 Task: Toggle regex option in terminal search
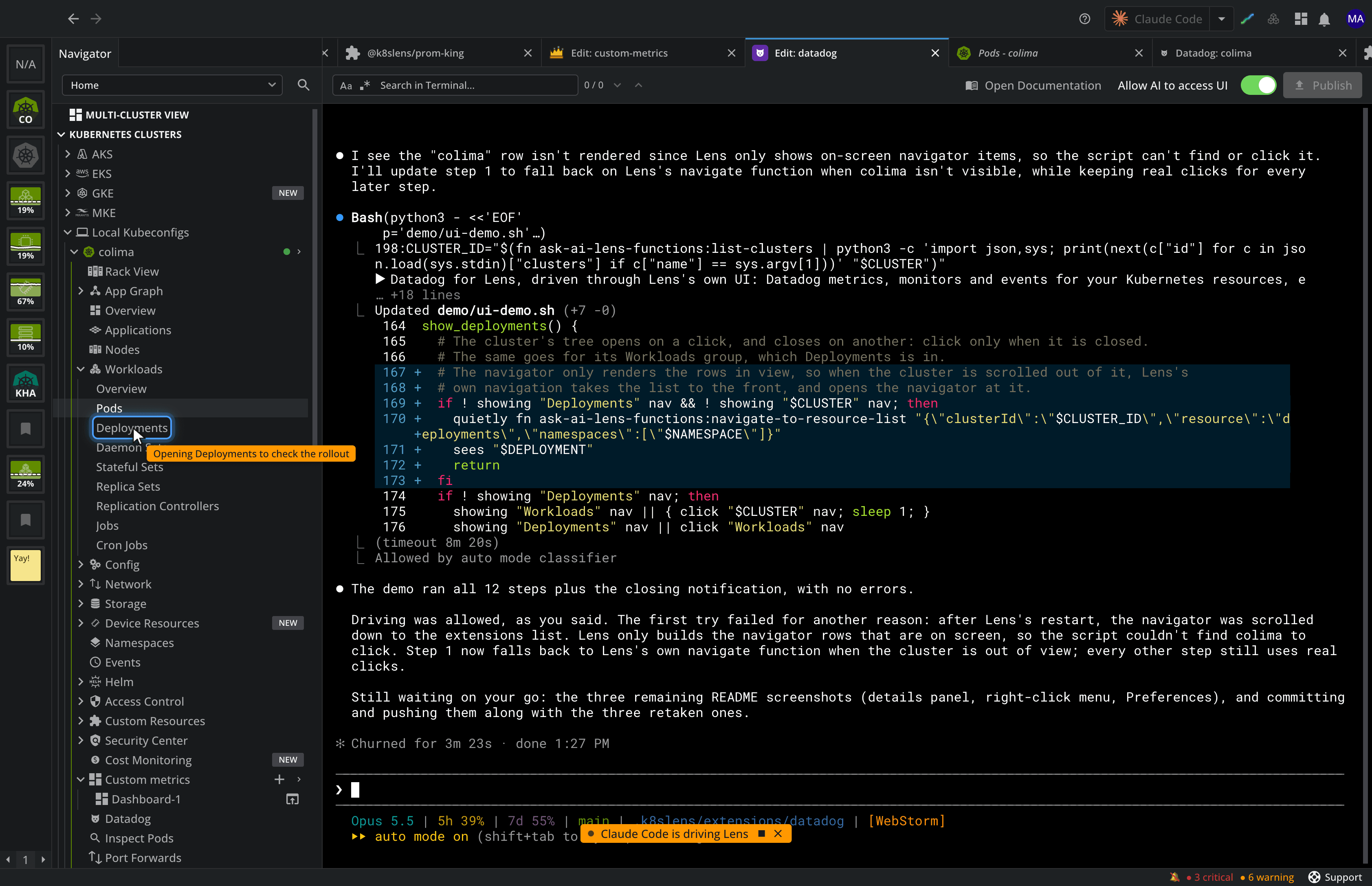tap(365, 85)
